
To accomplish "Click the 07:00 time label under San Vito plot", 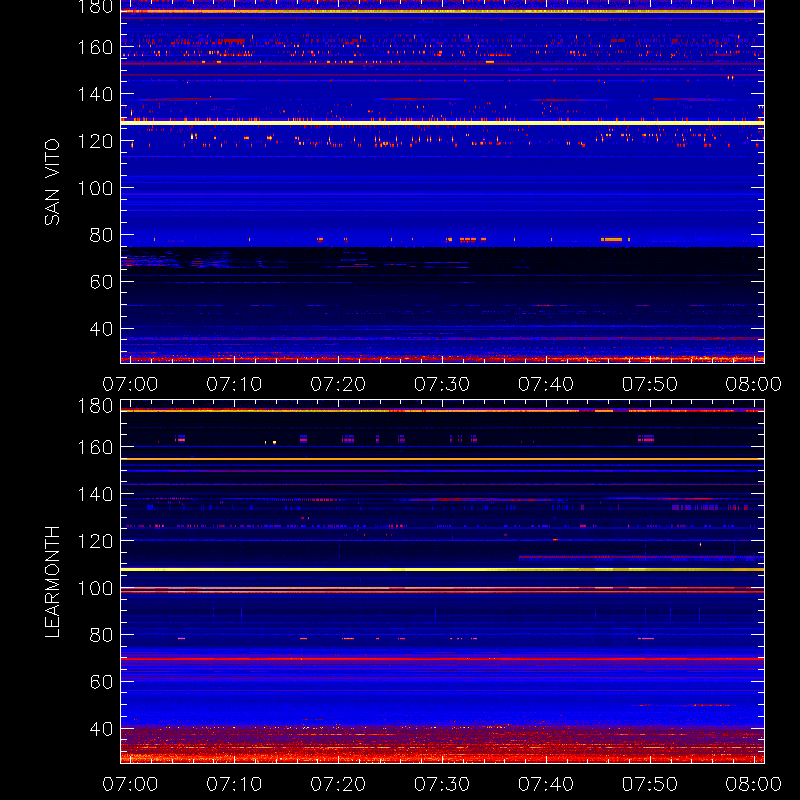I will (130, 384).
